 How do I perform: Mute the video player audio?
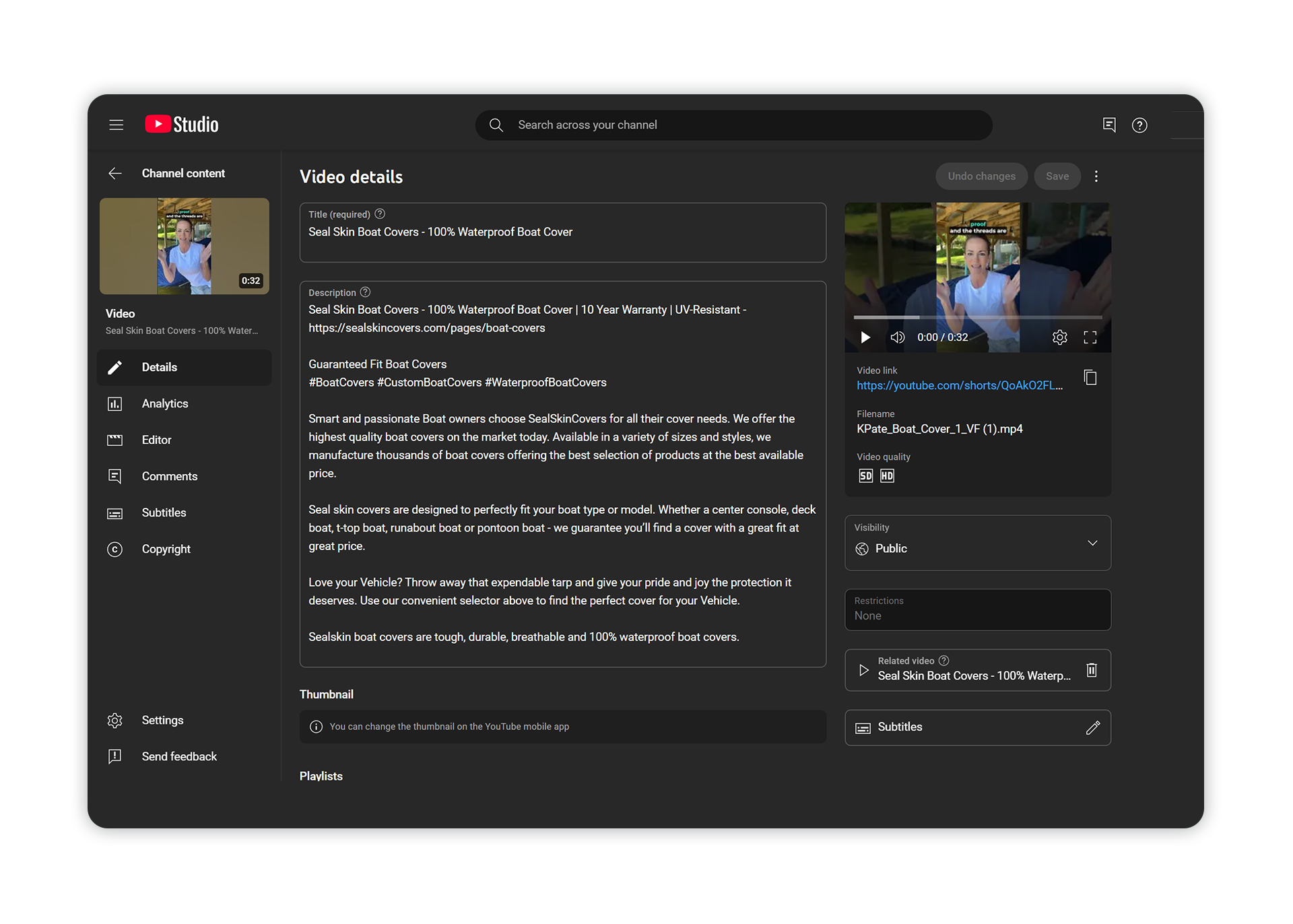[x=897, y=337]
